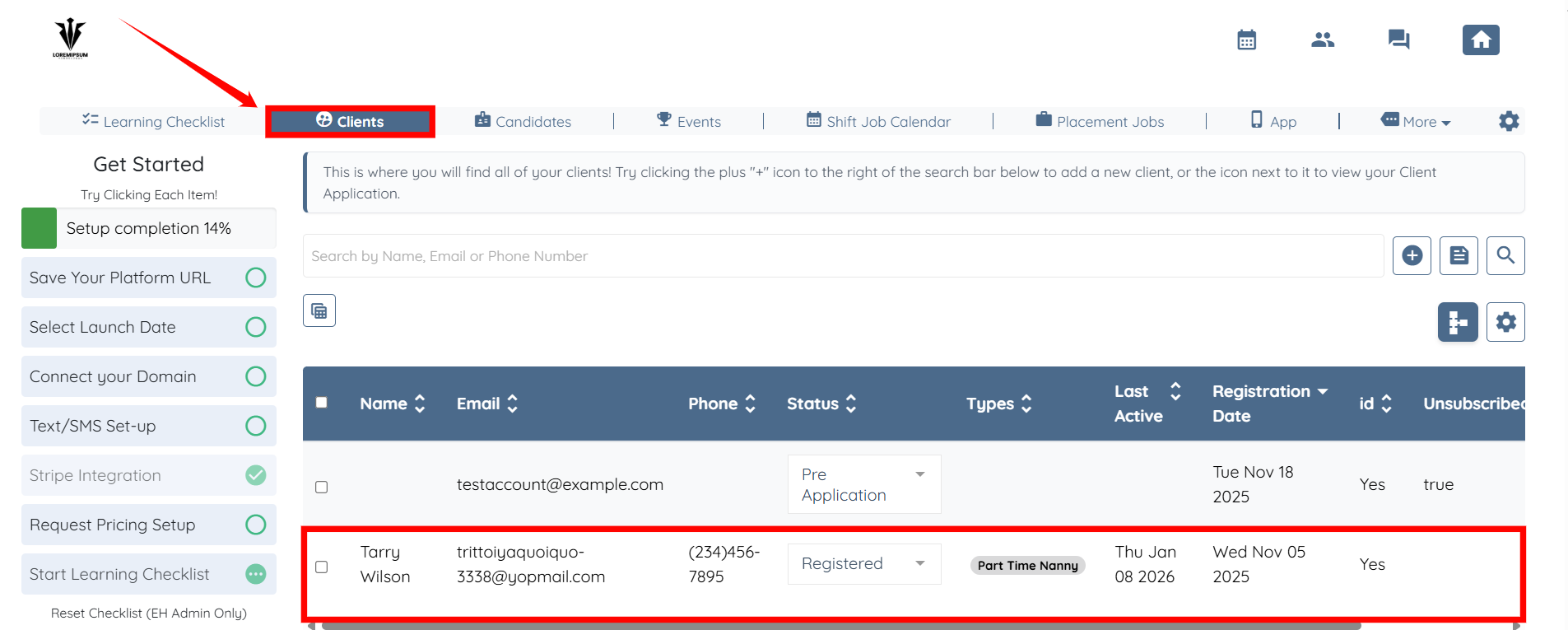Toggle Stripe Integration checkmark
This screenshot has height=630, width=1568.
[x=256, y=475]
